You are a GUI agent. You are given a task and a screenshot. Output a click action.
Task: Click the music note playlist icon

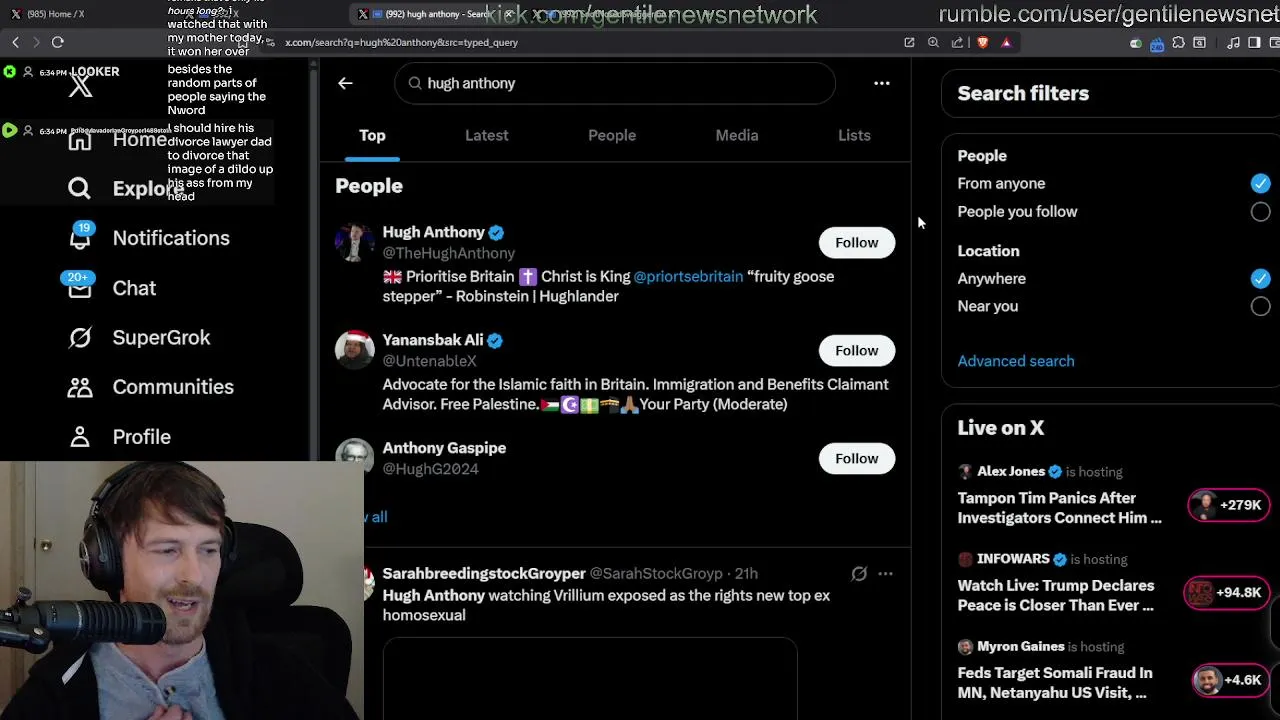tap(1233, 42)
